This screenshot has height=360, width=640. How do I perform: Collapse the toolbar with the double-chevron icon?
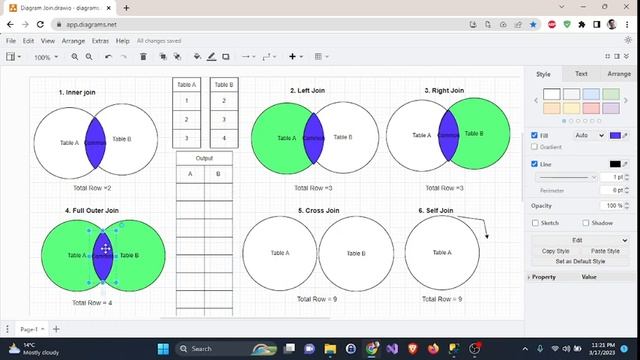point(627,56)
